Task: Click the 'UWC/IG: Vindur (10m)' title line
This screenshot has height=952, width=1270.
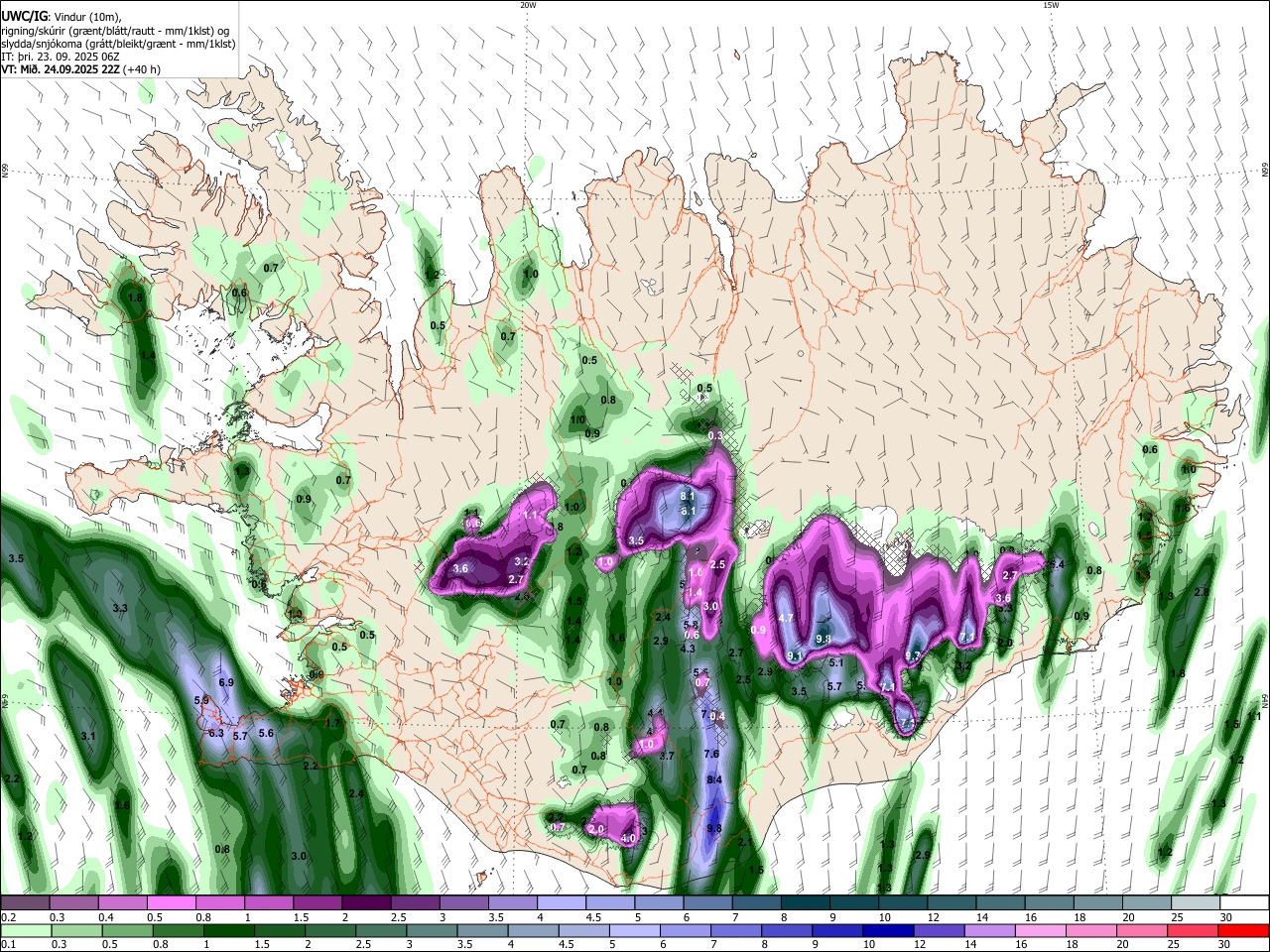Action: click(x=62, y=17)
